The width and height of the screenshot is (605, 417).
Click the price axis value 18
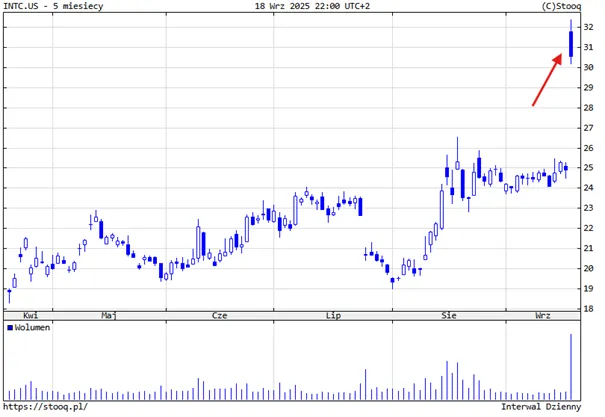pyautogui.click(x=588, y=309)
